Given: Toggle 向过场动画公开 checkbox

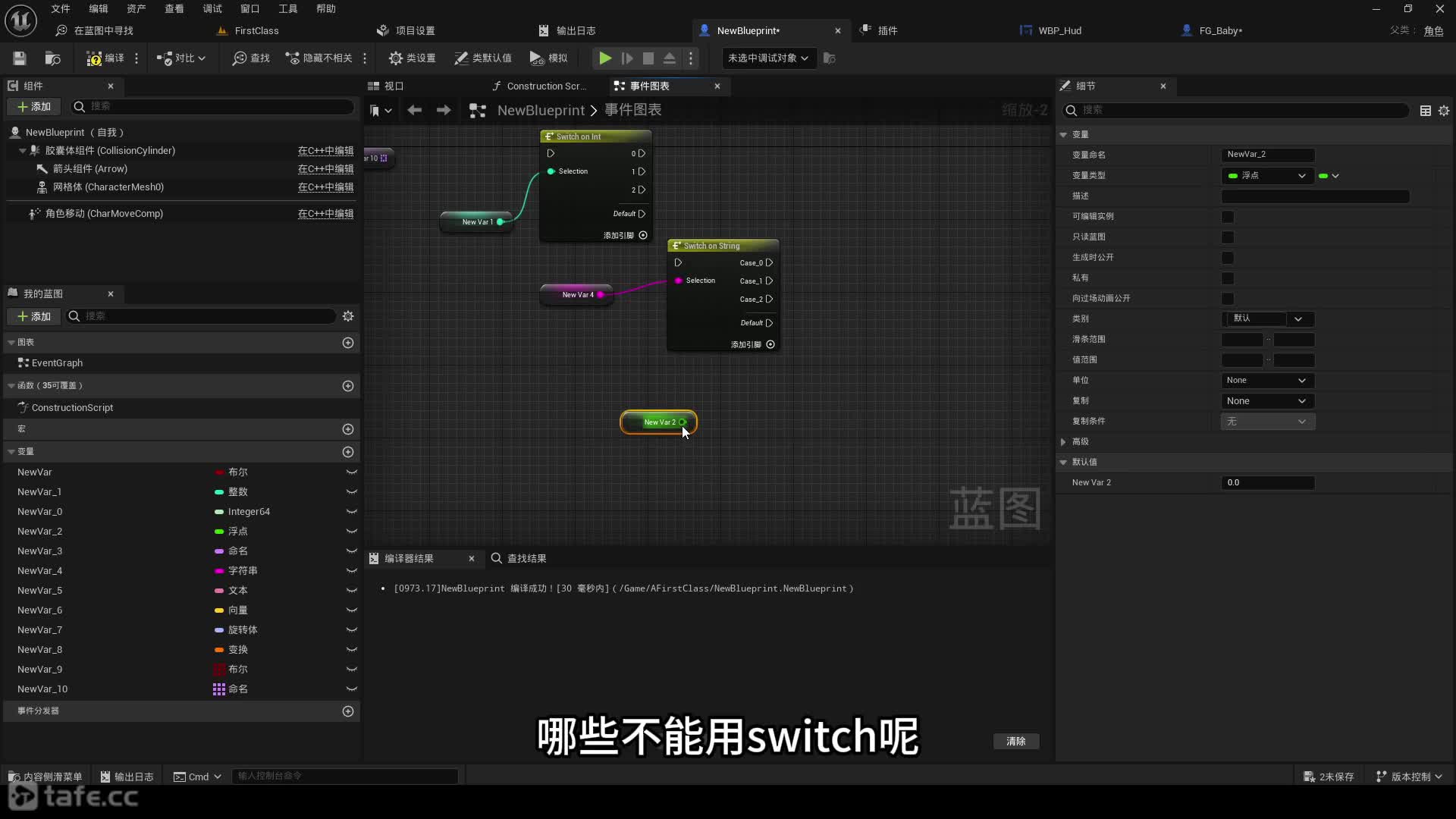Looking at the screenshot, I should tap(1228, 299).
